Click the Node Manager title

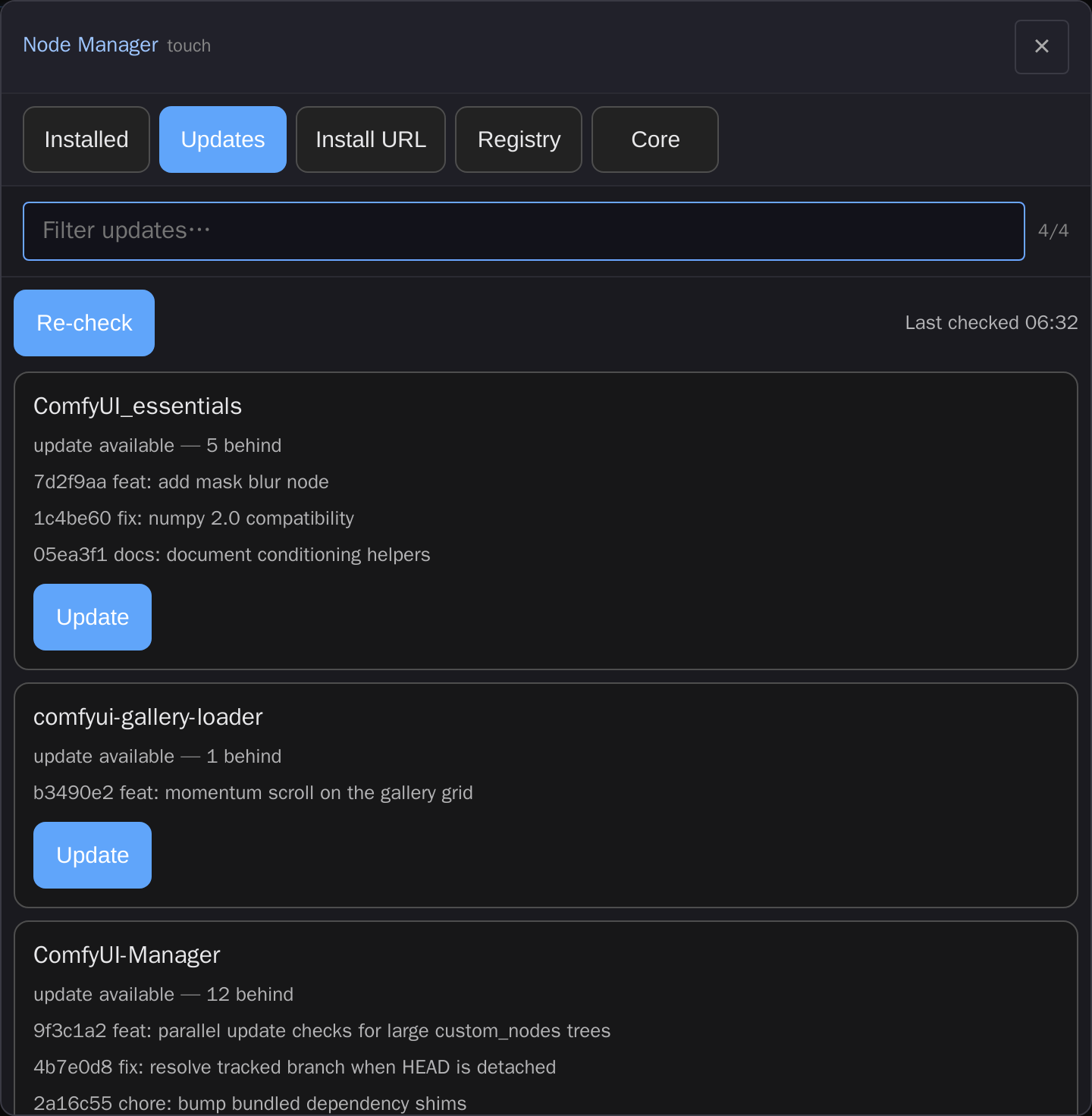tap(90, 45)
